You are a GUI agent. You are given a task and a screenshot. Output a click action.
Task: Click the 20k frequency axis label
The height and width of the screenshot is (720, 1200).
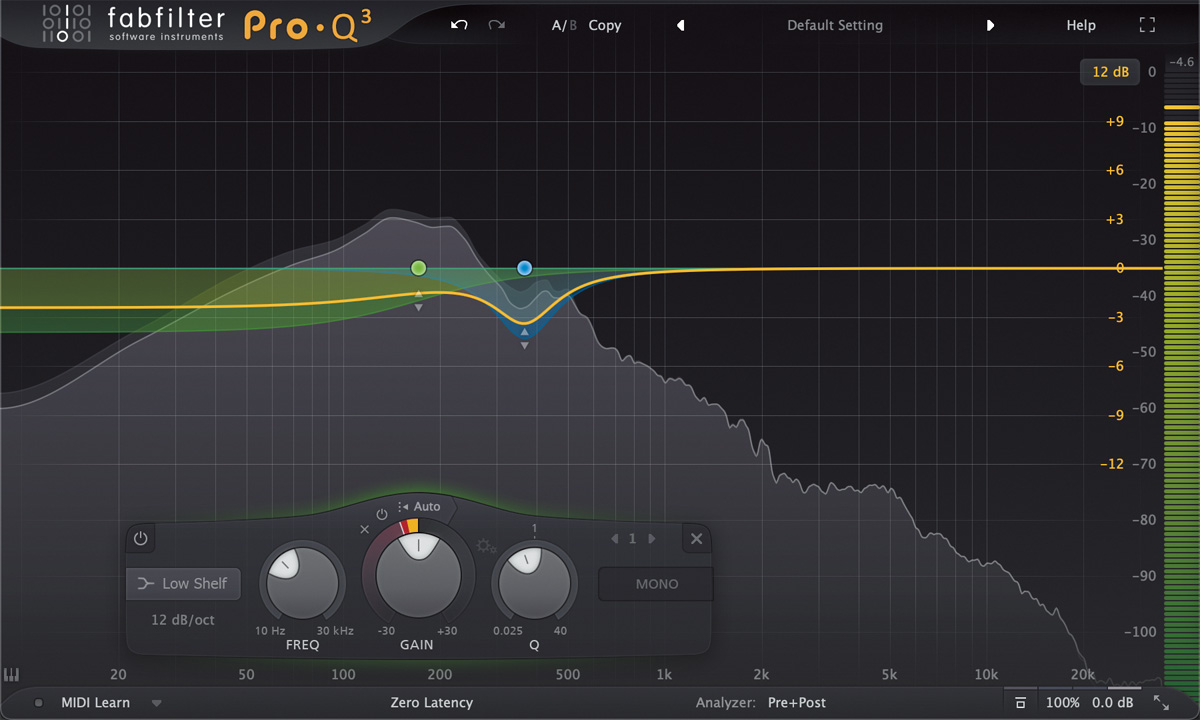(1082, 675)
